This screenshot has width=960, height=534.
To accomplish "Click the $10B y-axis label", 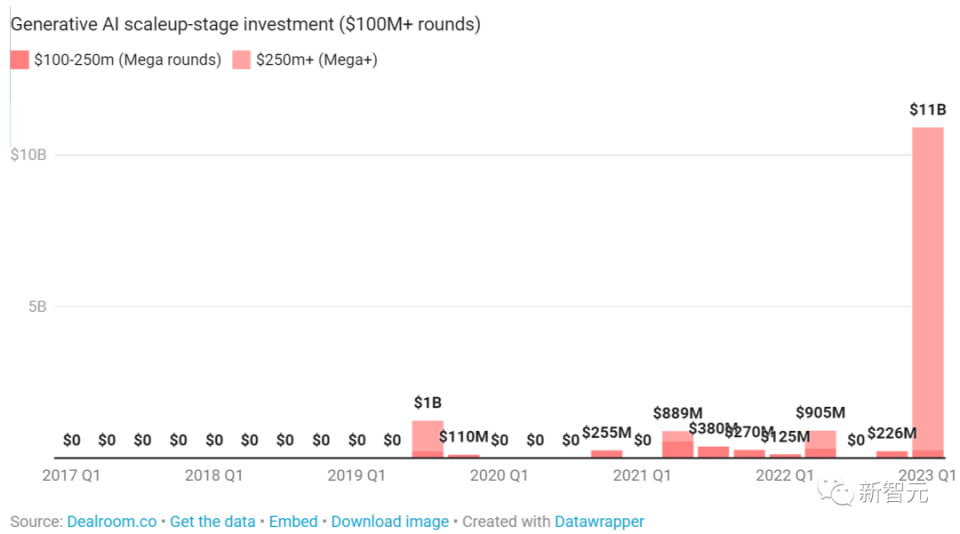I will 28,155.
